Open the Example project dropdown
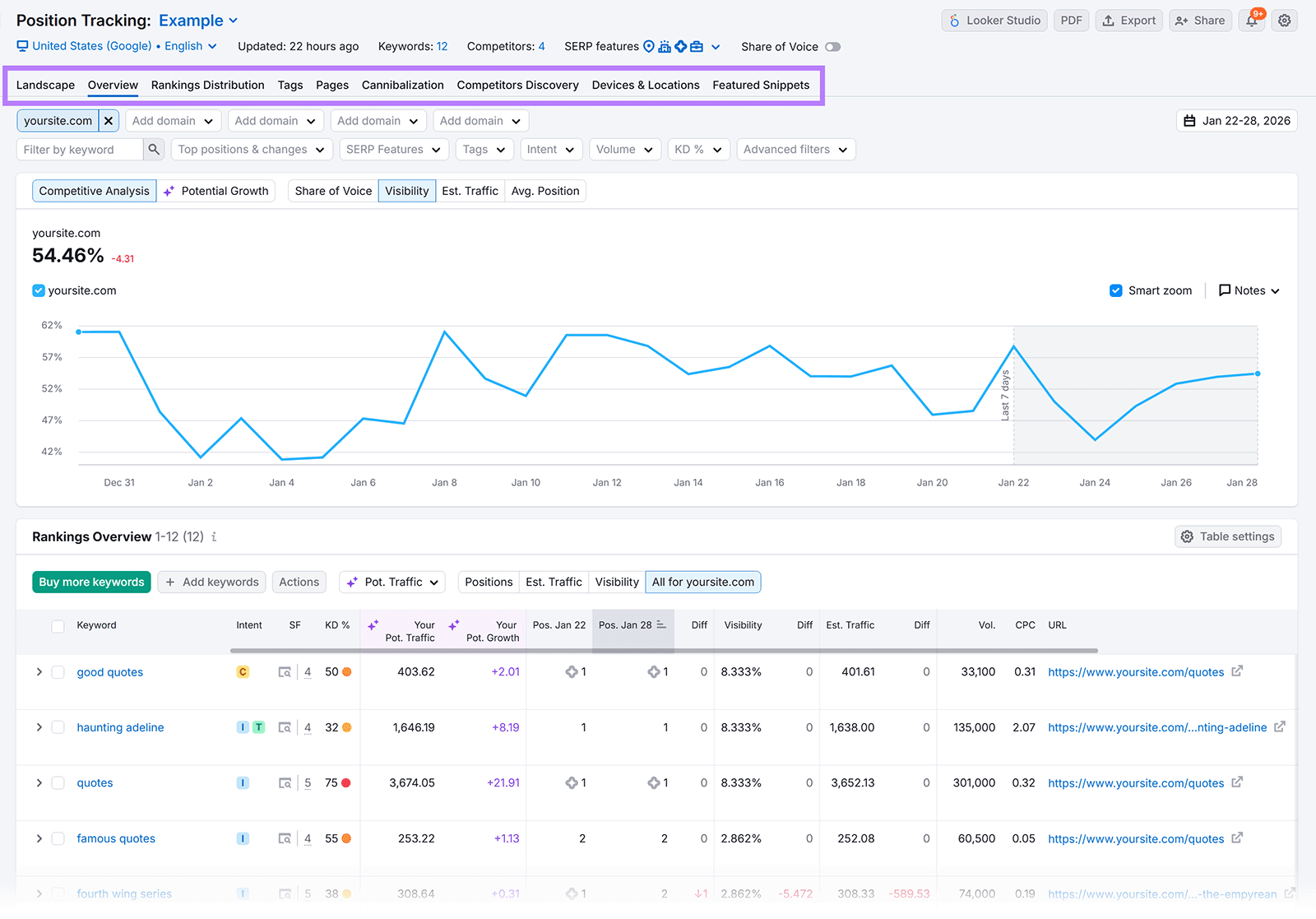 [196, 20]
